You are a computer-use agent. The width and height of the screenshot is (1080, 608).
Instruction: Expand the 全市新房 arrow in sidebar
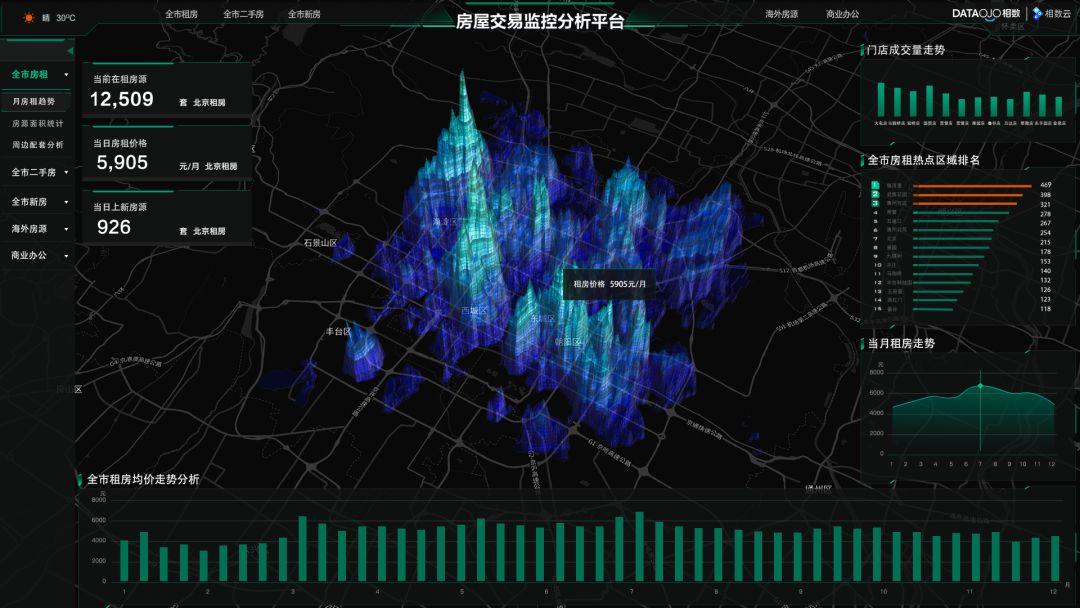66,202
